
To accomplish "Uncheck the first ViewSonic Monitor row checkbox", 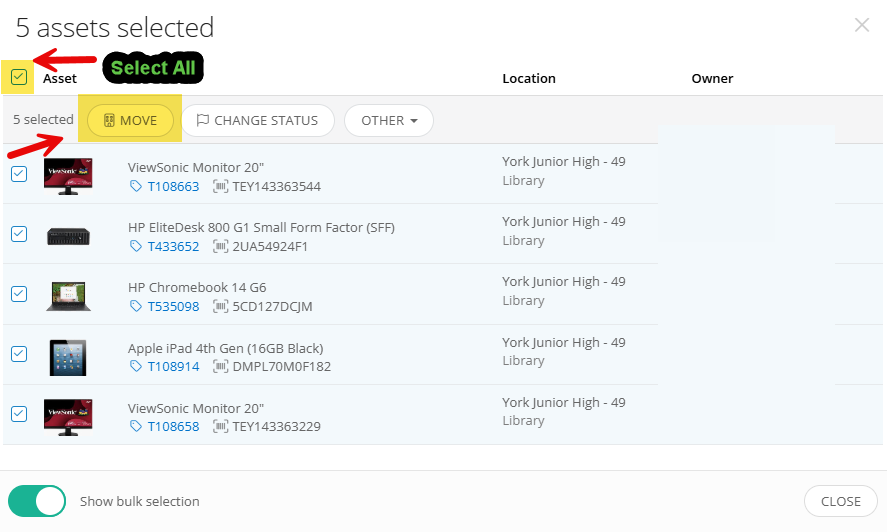I will [19, 174].
